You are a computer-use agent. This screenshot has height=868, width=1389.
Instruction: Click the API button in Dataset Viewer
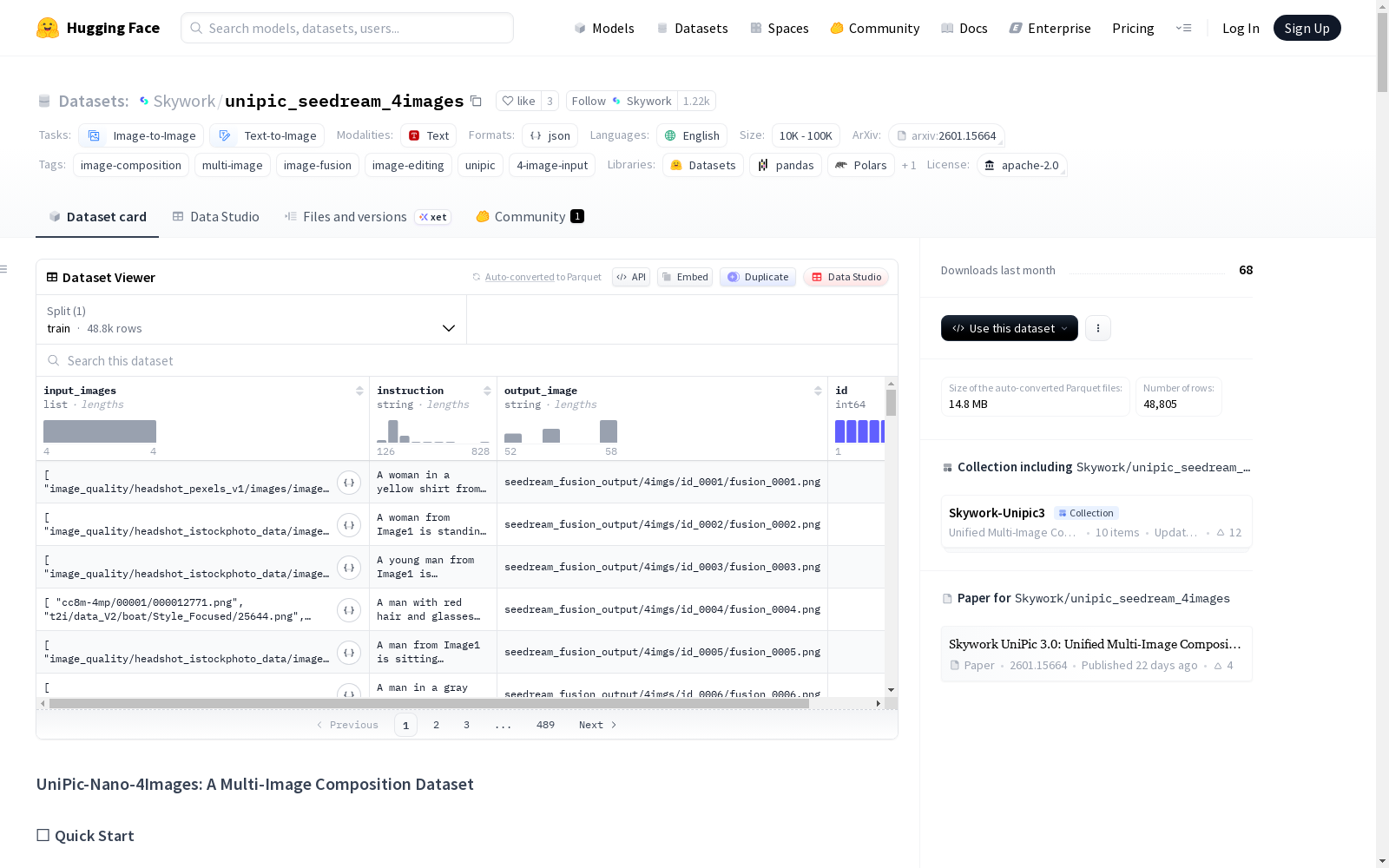631,277
